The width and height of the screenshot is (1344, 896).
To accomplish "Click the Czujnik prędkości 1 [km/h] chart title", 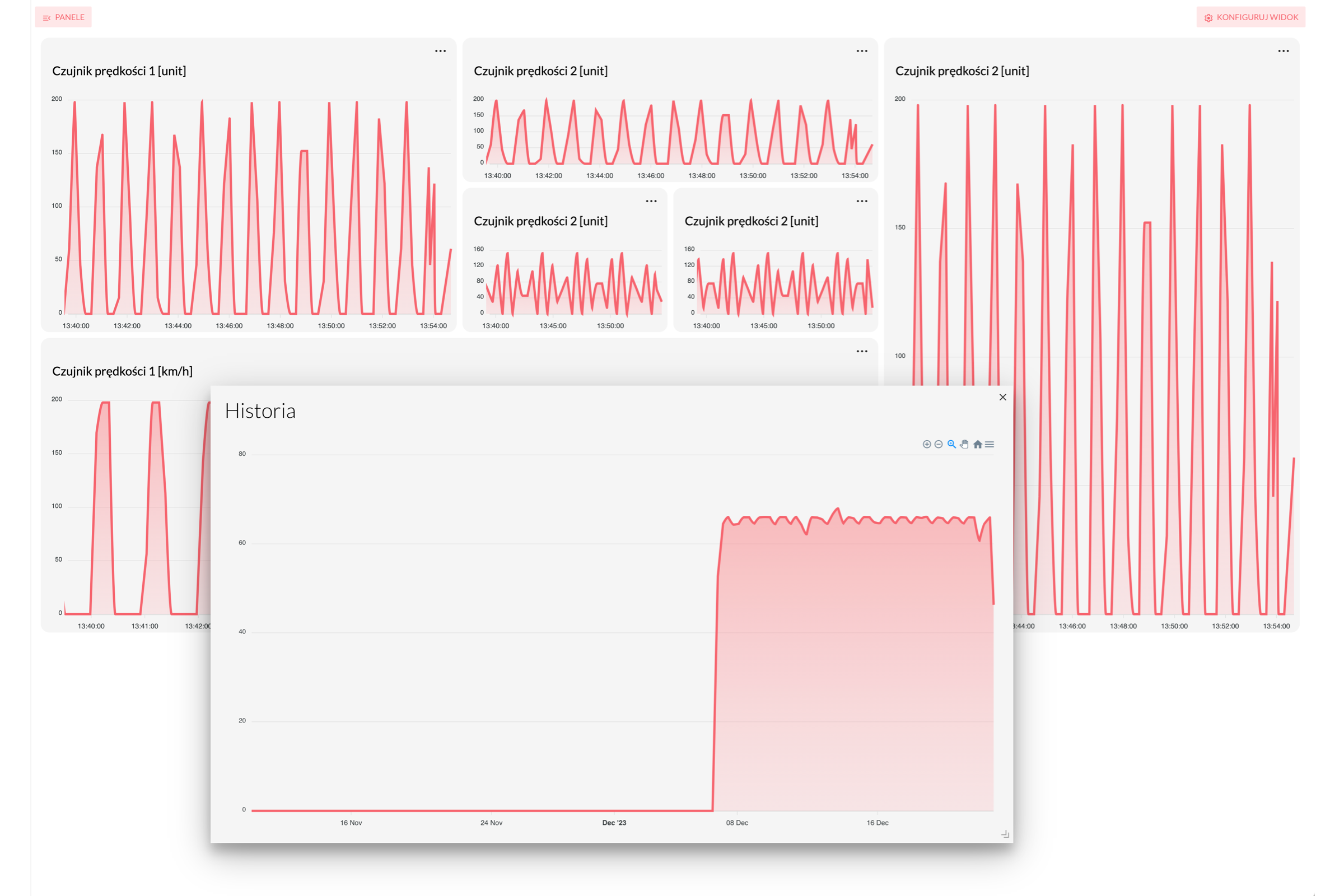I will tap(122, 371).
